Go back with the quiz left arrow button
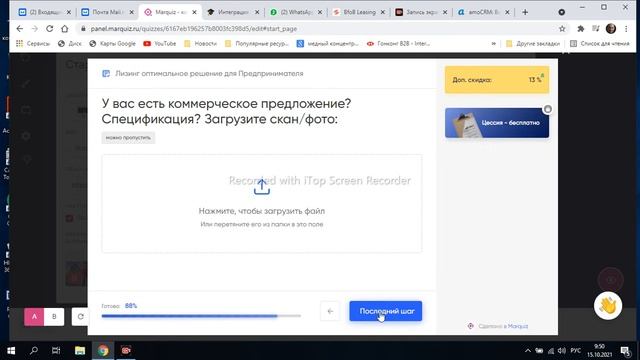The height and width of the screenshot is (360, 640). pyautogui.click(x=330, y=311)
